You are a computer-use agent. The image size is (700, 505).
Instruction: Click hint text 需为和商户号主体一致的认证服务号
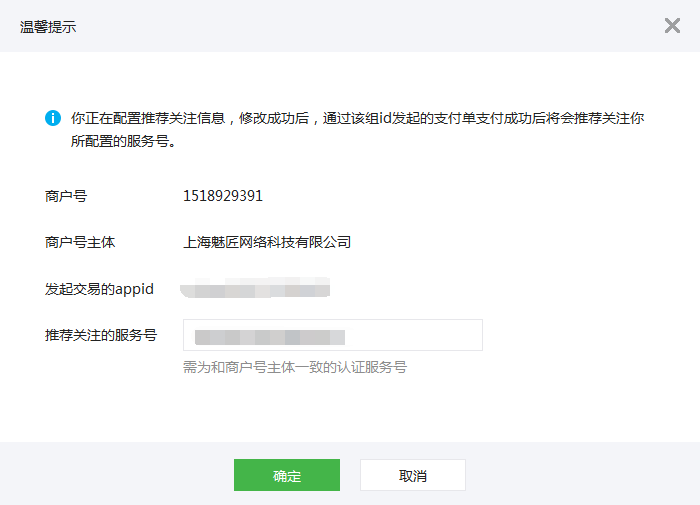[294, 367]
